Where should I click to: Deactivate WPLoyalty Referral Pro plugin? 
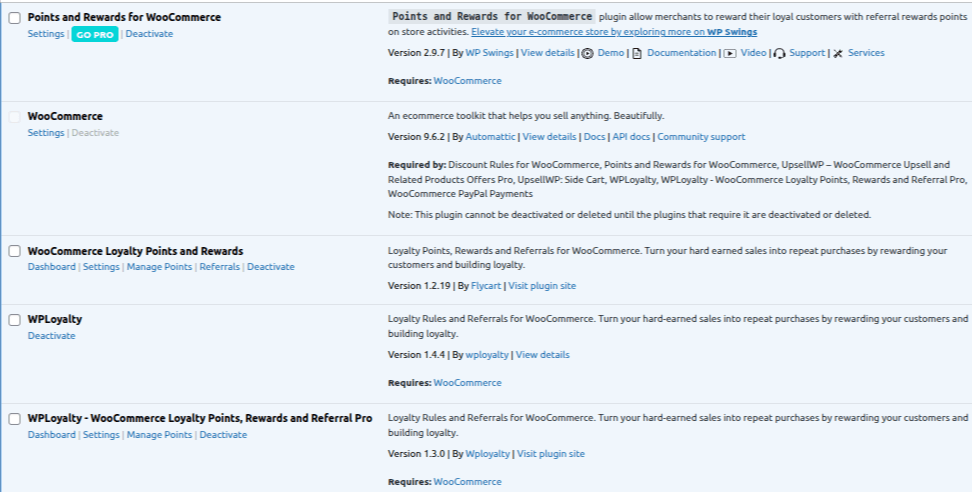click(223, 435)
